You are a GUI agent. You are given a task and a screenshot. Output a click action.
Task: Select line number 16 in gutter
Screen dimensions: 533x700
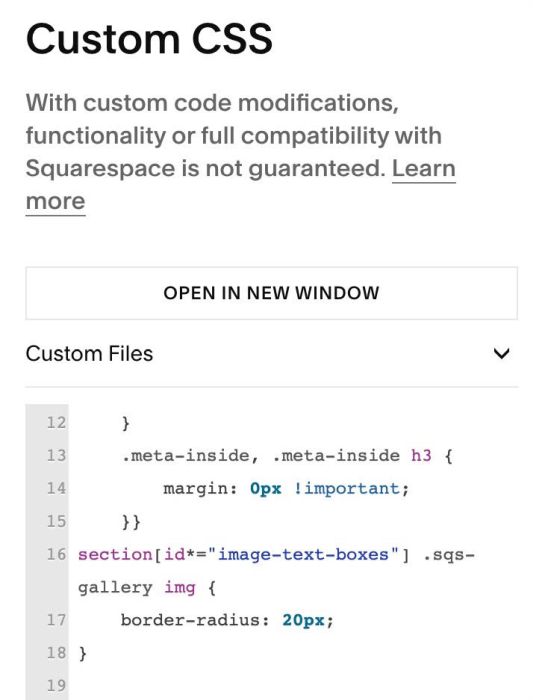pos(56,554)
